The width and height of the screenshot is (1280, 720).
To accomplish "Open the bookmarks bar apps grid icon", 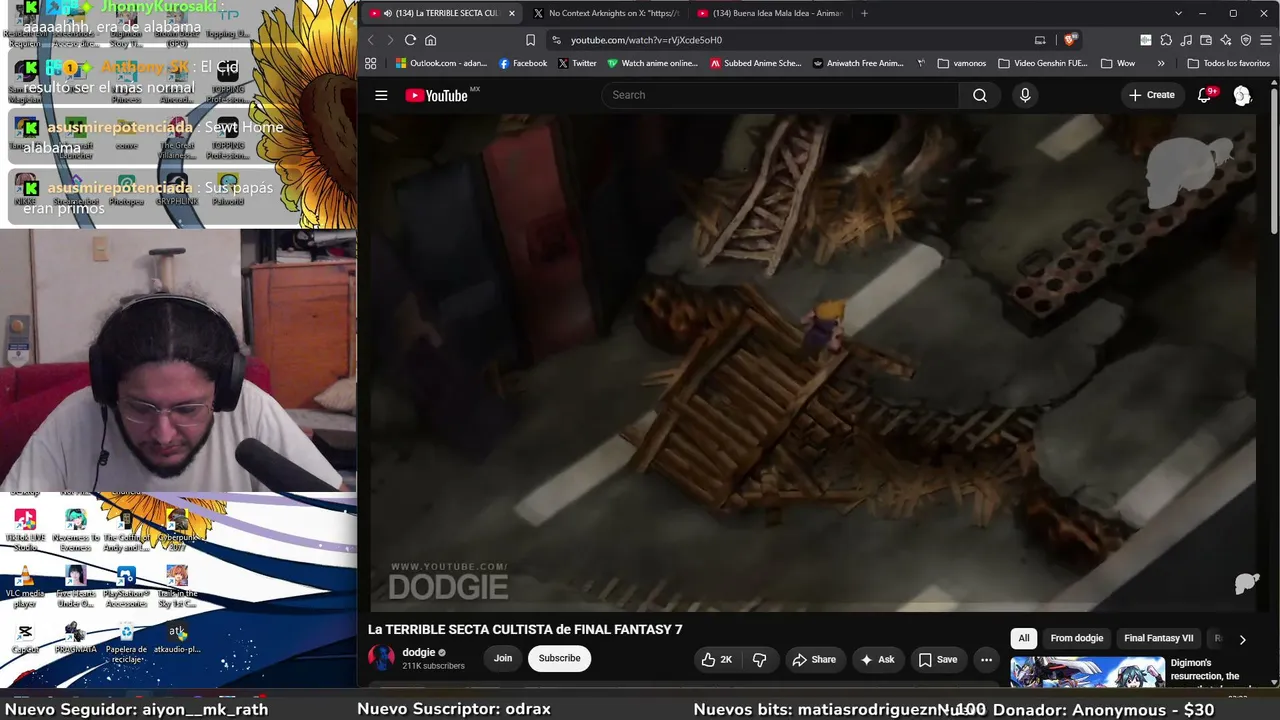I will [370, 63].
